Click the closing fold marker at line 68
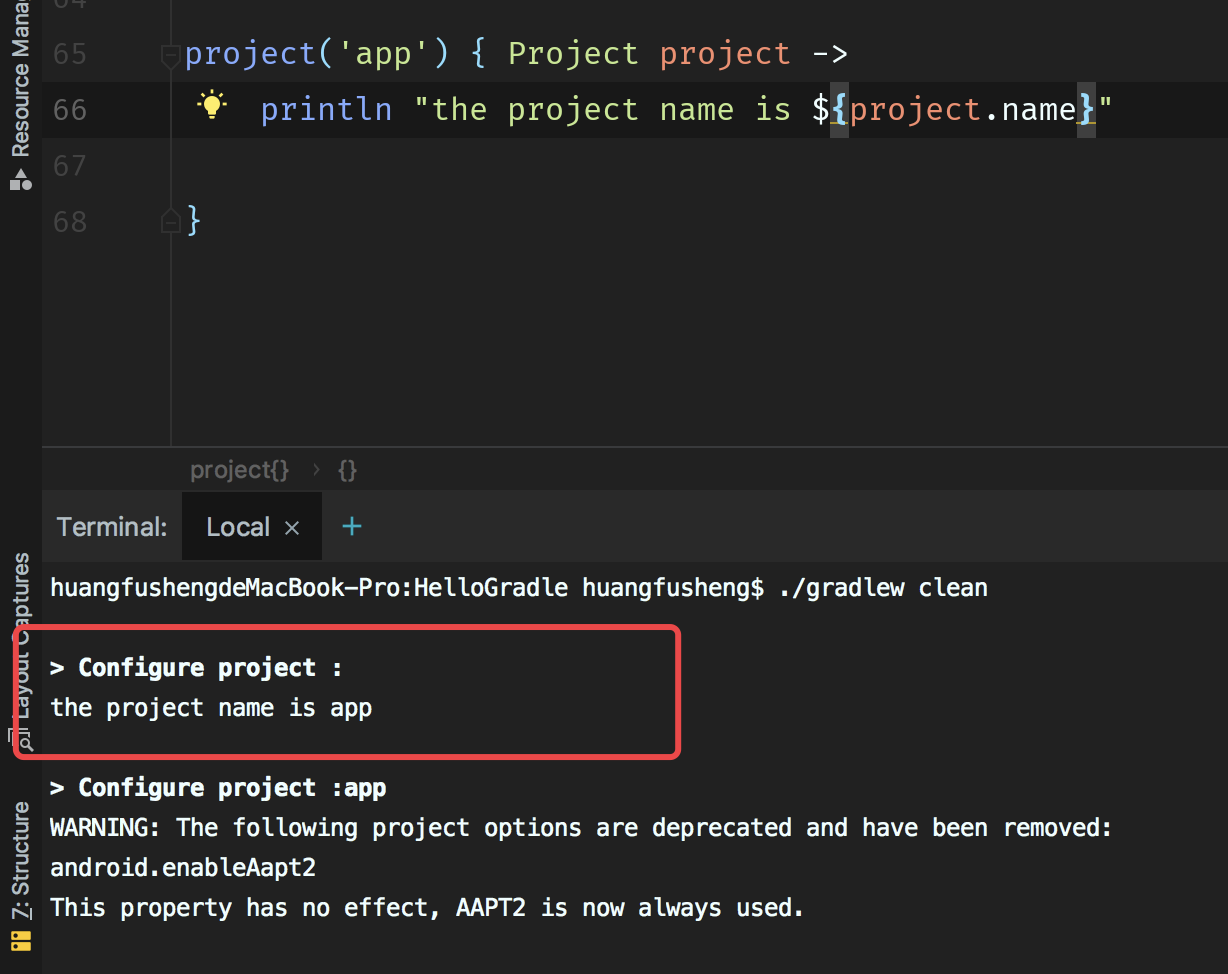The width and height of the screenshot is (1228, 974). click(170, 220)
